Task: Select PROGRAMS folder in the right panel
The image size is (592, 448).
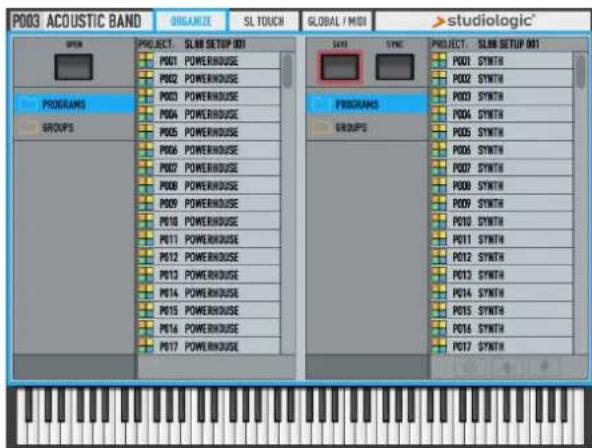Action: tap(367, 104)
